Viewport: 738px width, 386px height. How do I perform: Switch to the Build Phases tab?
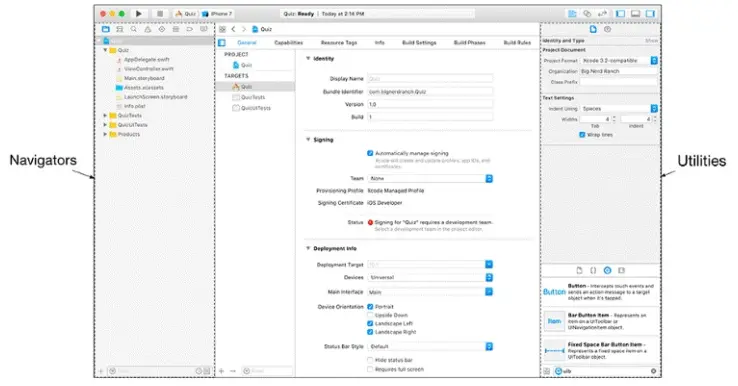tap(469, 42)
